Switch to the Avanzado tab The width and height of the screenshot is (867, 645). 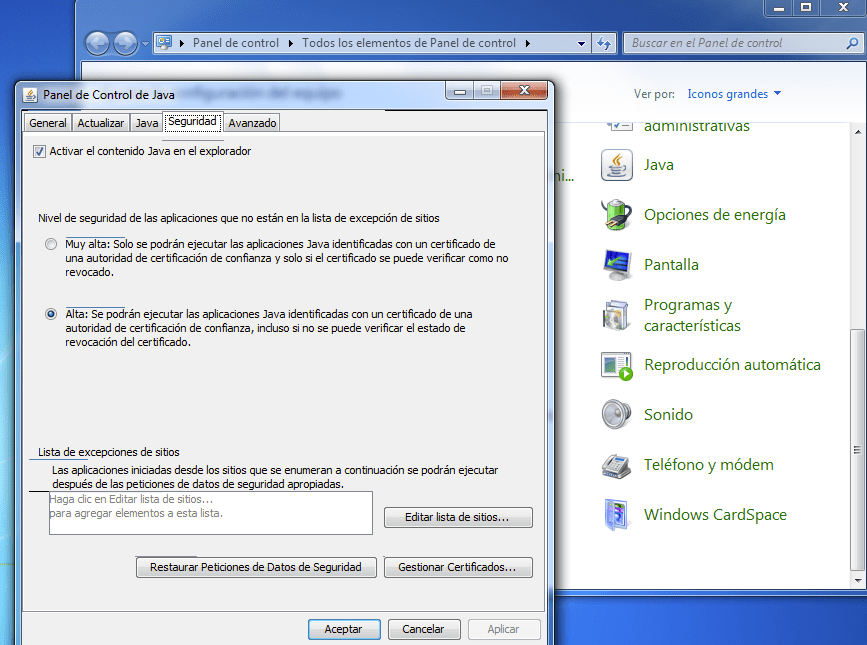click(x=251, y=122)
